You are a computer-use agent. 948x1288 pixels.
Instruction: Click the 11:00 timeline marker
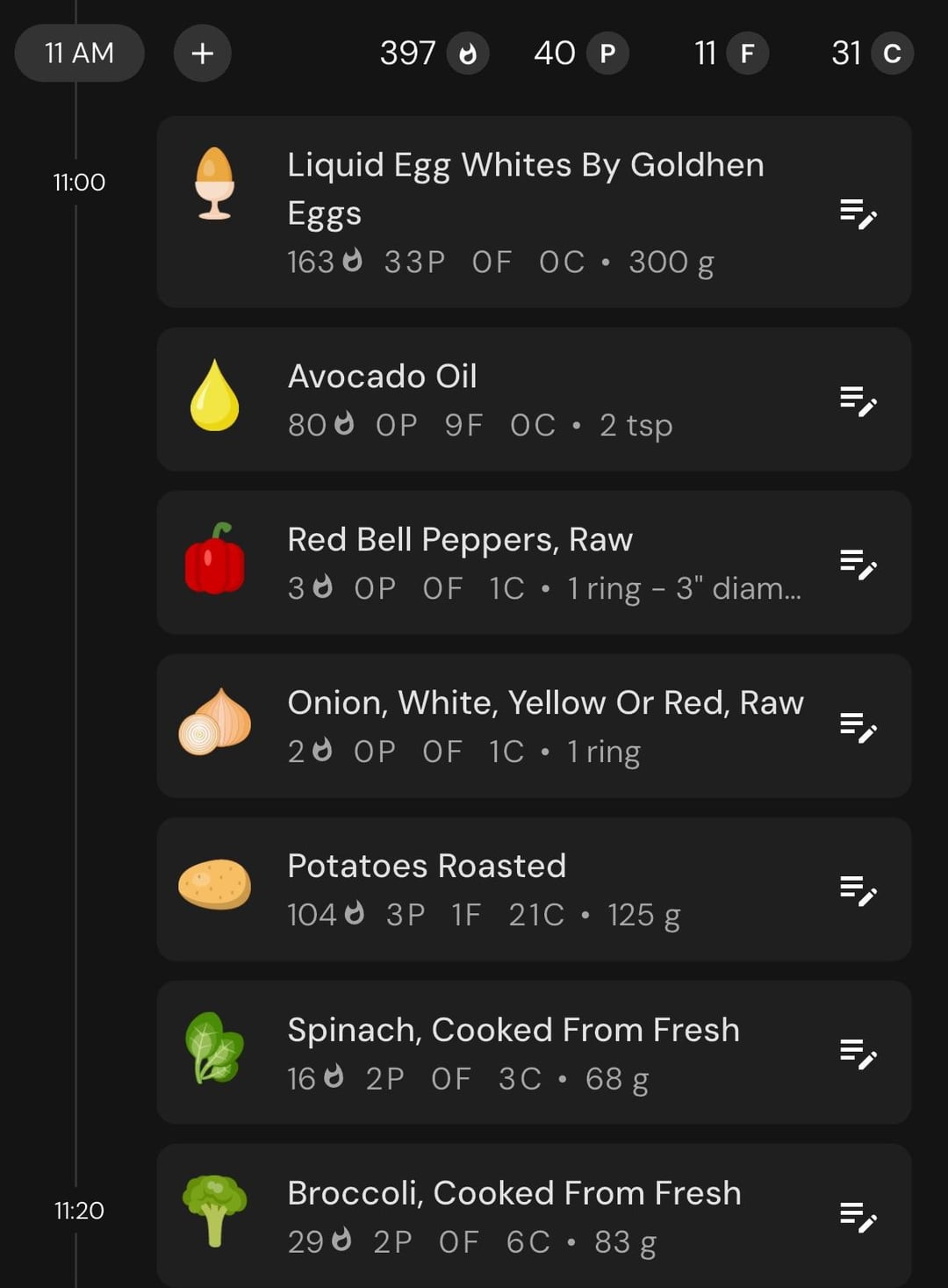[x=79, y=183]
